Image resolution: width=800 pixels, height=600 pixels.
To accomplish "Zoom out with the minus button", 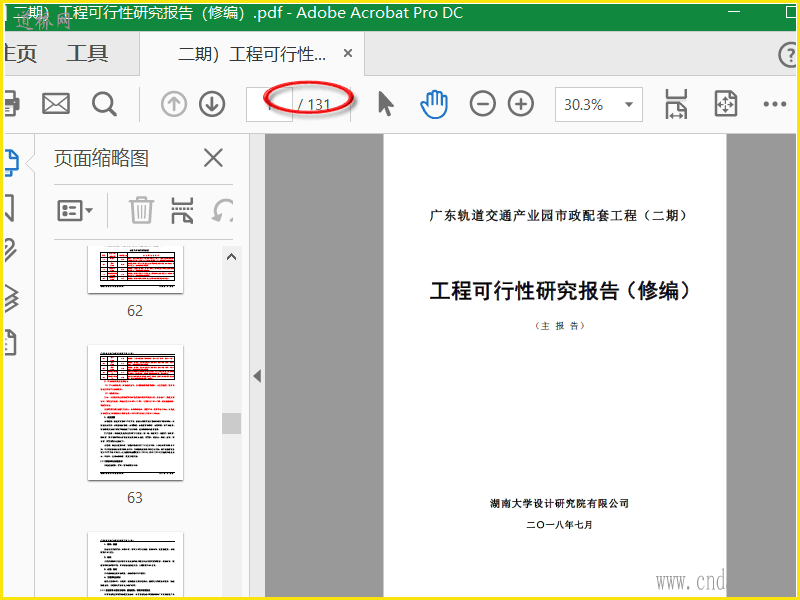I will click(482, 104).
